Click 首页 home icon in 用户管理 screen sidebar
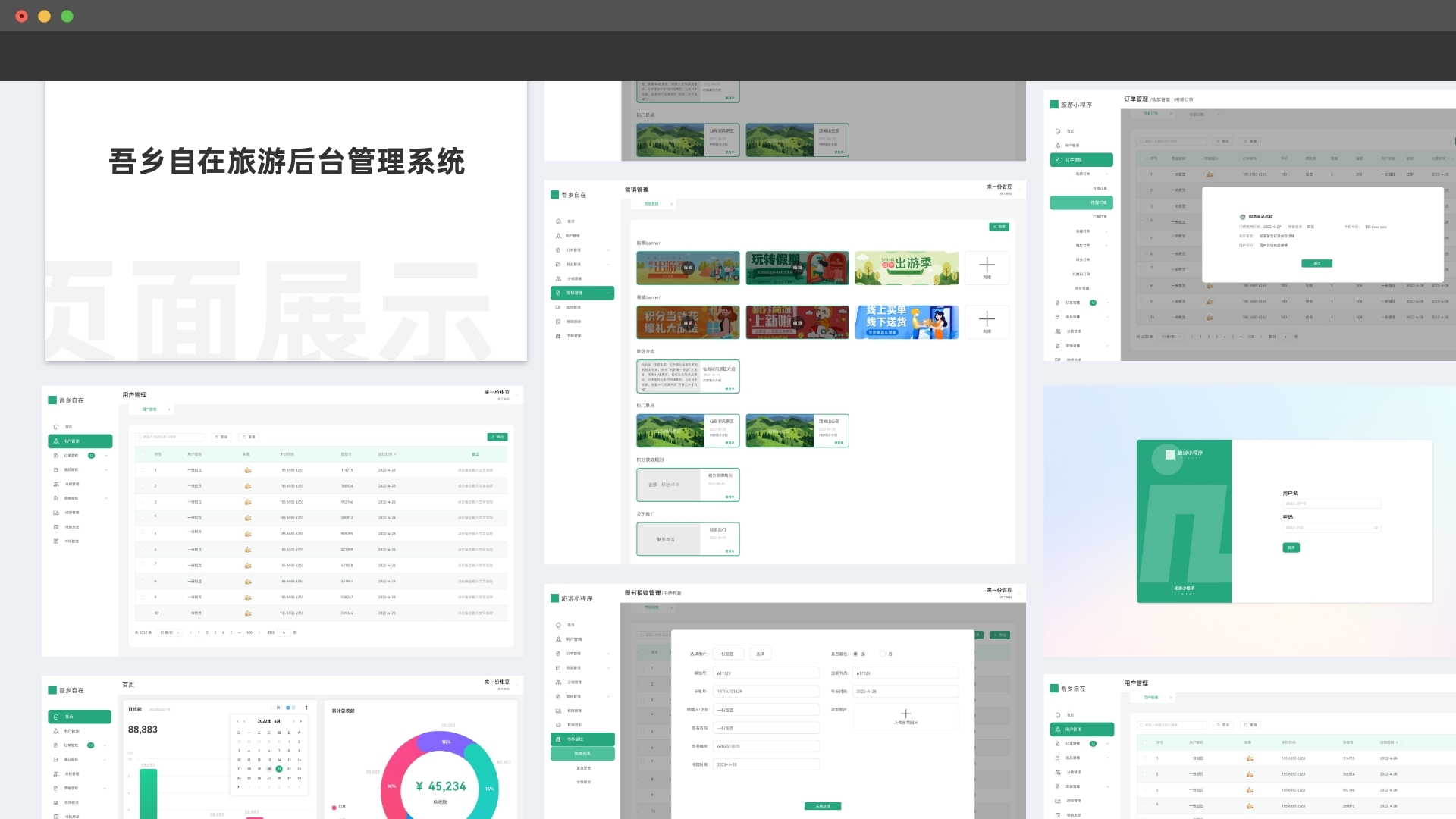The height and width of the screenshot is (819, 1456). (x=56, y=427)
